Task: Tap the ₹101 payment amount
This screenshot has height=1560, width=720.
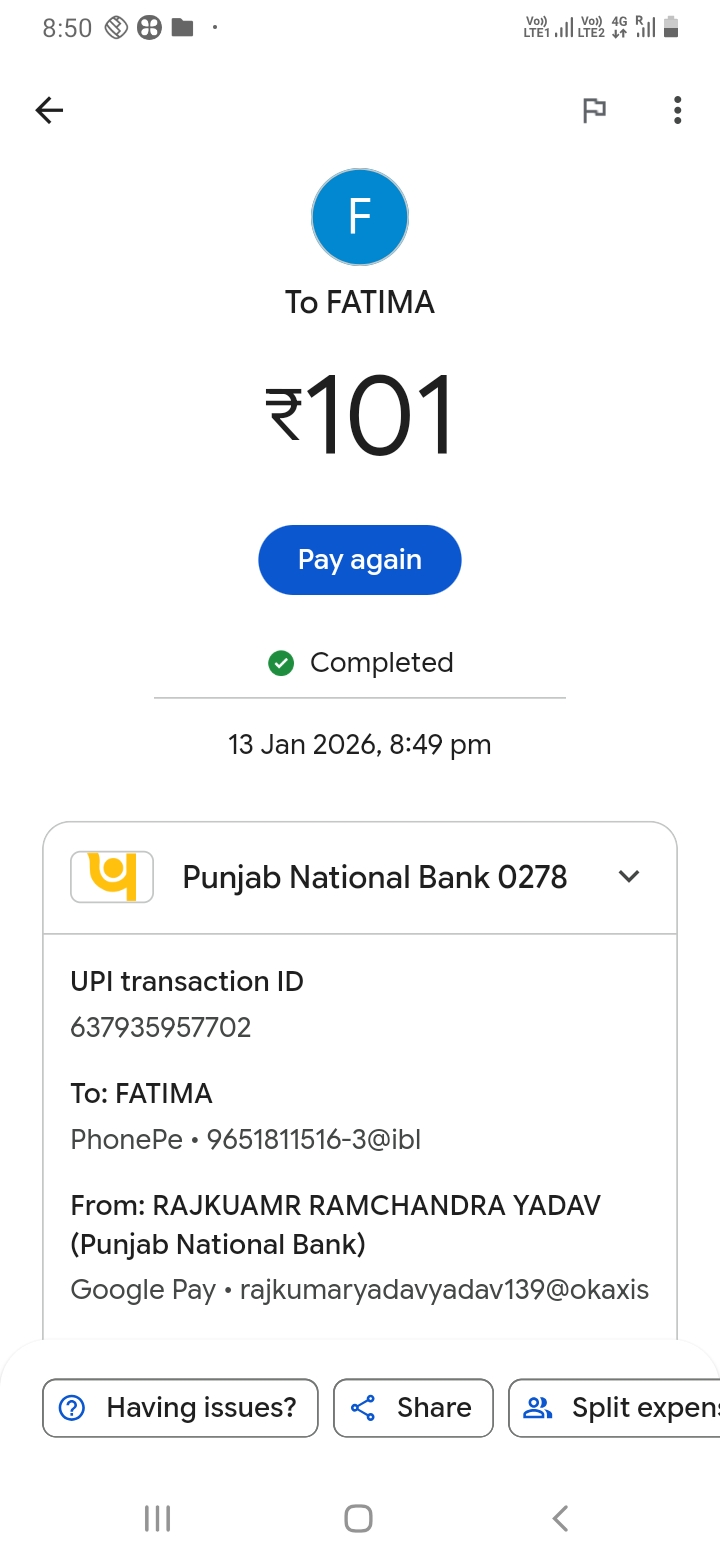Action: coord(360,415)
